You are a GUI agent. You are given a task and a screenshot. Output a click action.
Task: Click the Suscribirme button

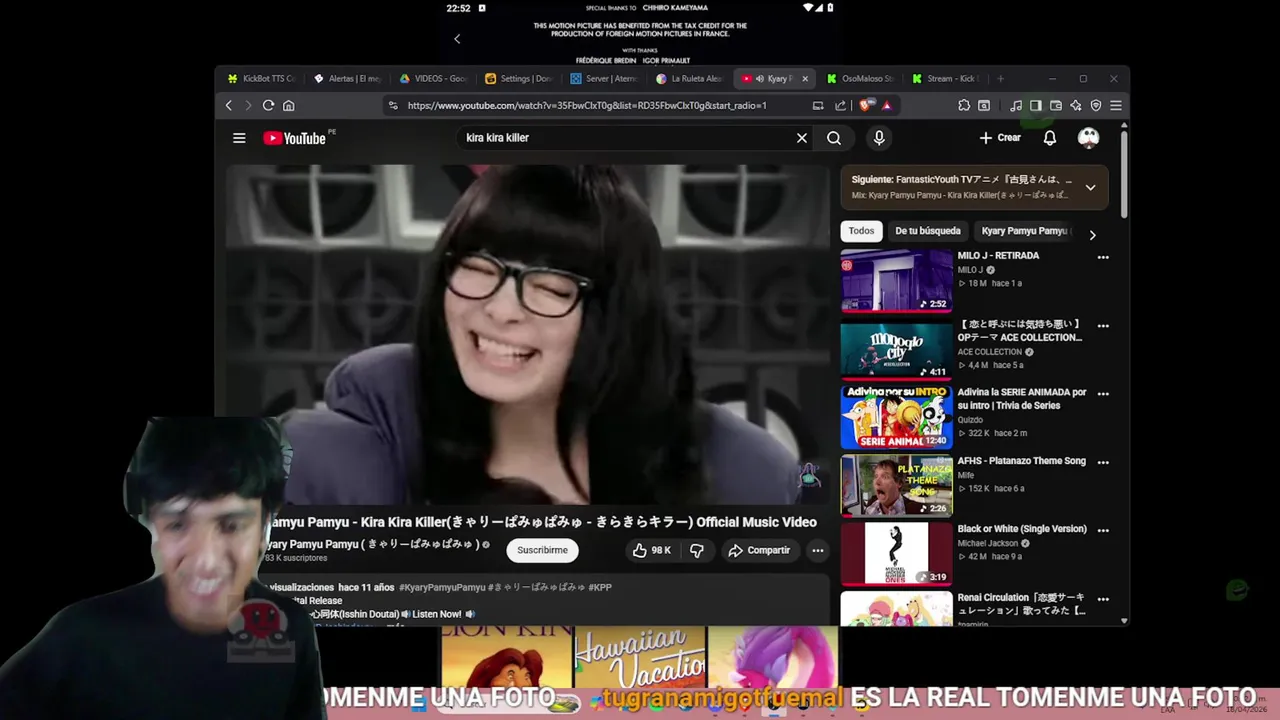pos(542,550)
